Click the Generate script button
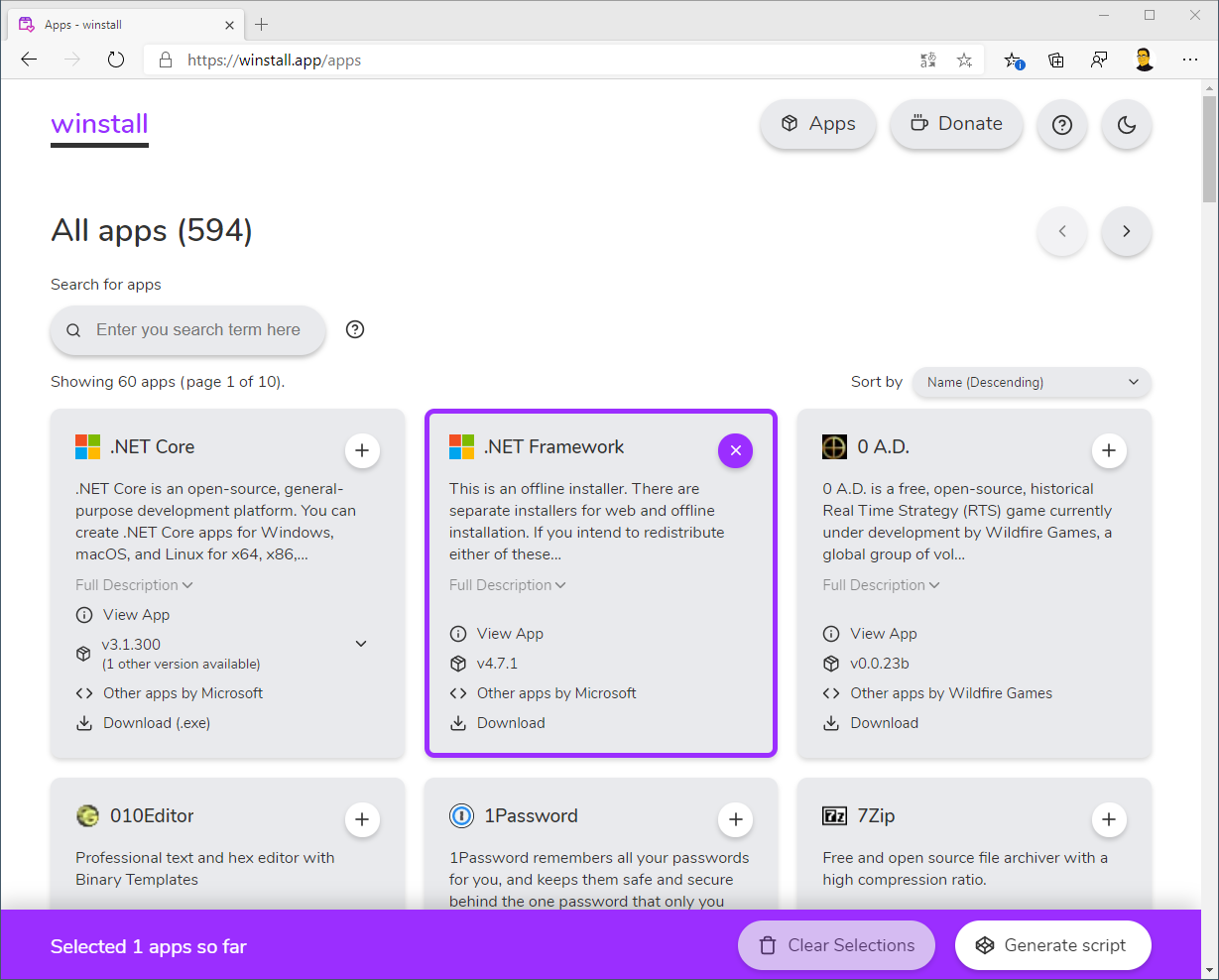This screenshot has height=980, width=1219. (1052, 945)
